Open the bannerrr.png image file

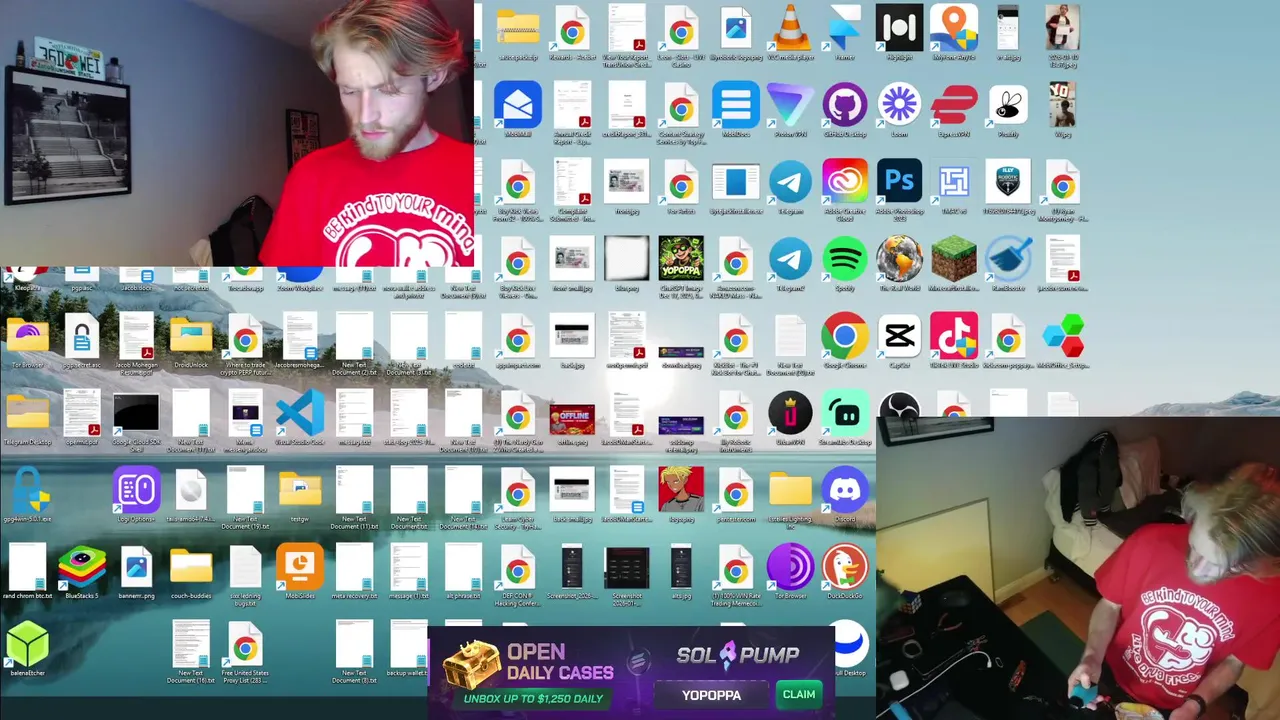click(136, 568)
